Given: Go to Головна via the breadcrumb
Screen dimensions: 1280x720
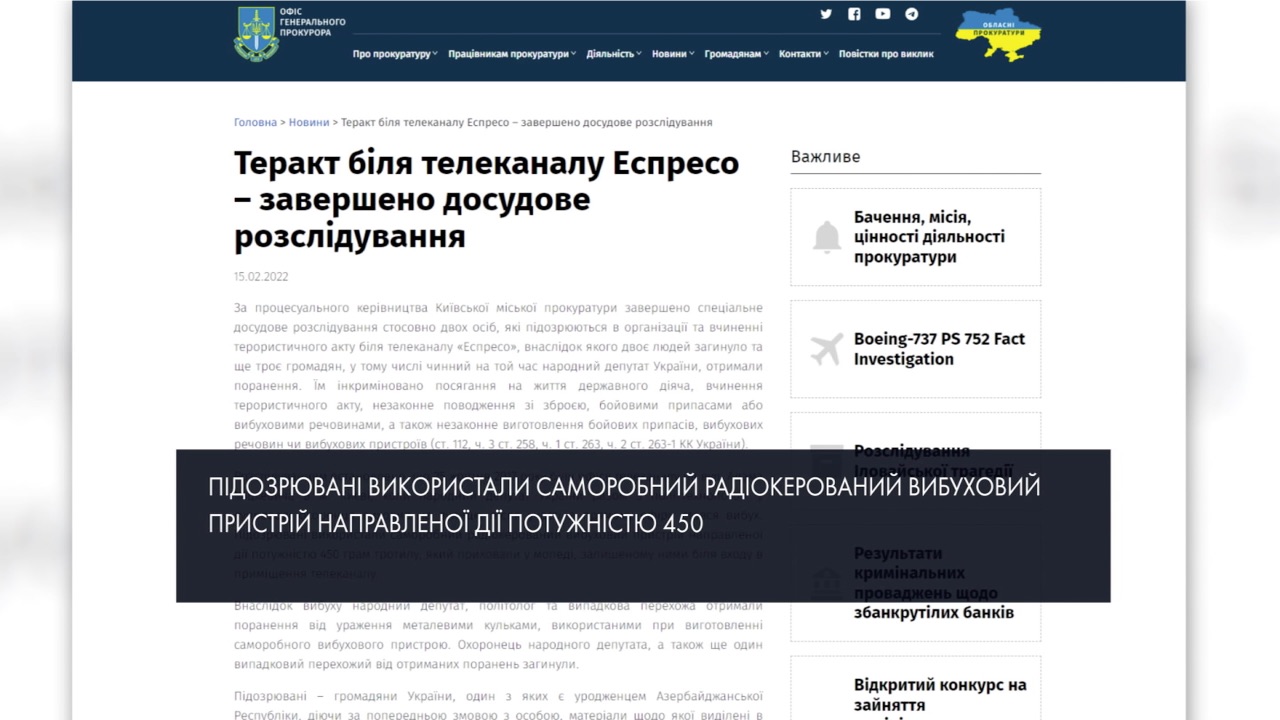Looking at the screenshot, I should pyautogui.click(x=255, y=122).
